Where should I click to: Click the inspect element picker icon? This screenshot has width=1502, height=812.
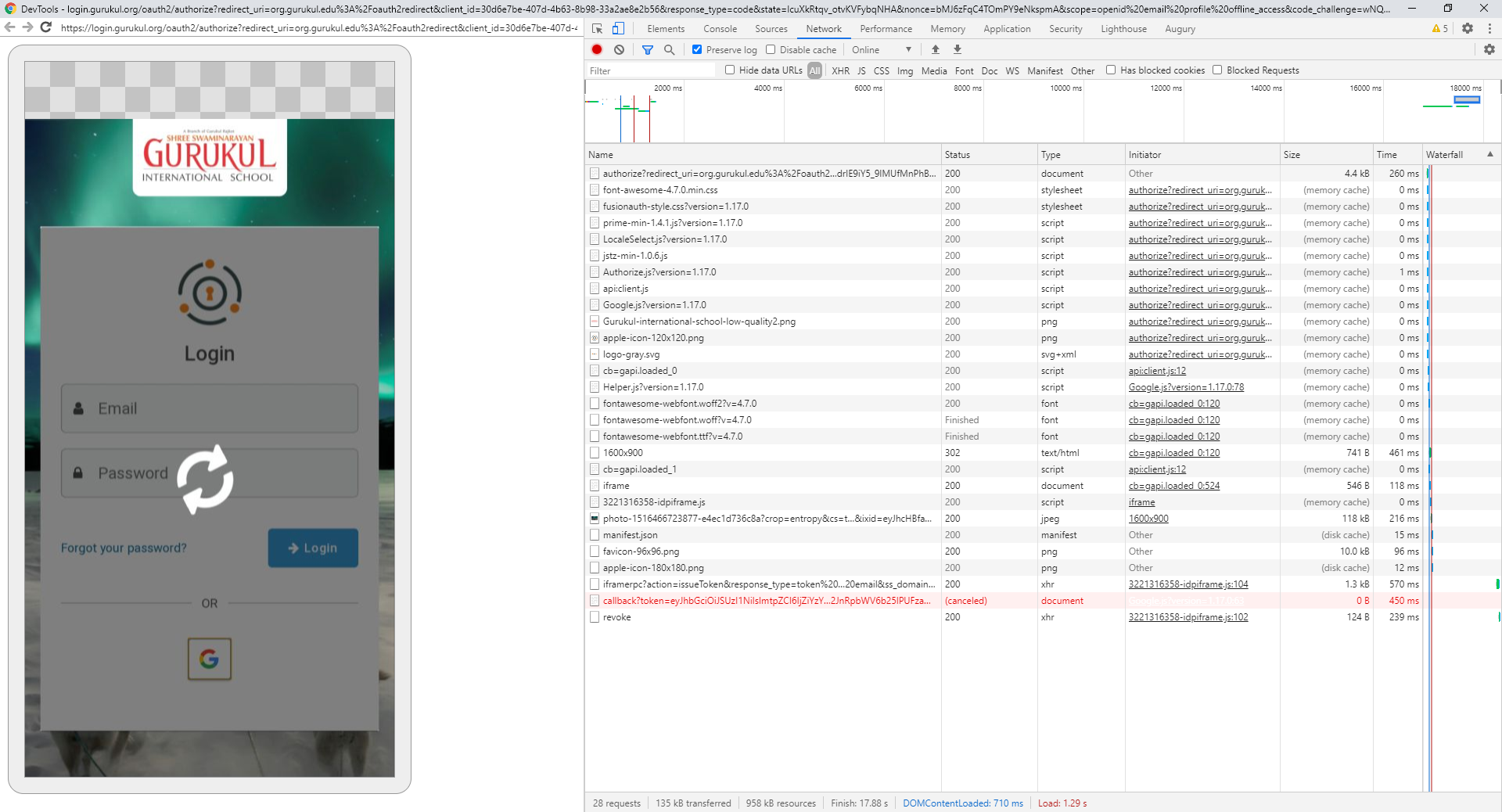pyautogui.click(x=598, y=28)
